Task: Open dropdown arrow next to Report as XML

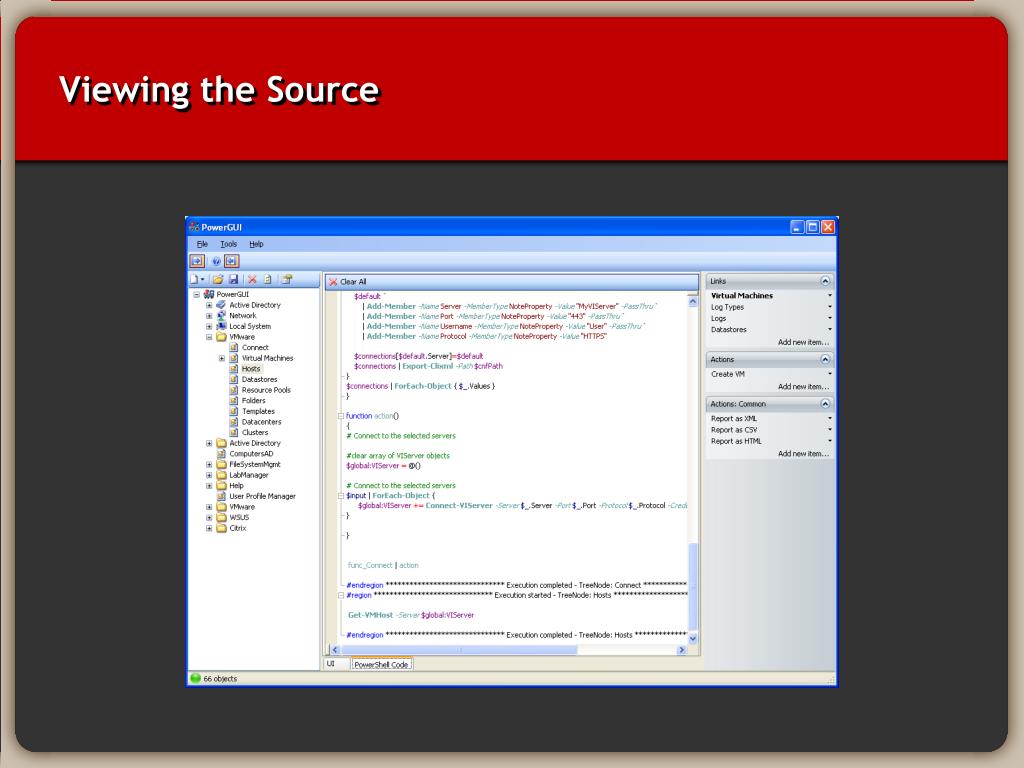Action: pyautogui.click(x=830, y=419)
